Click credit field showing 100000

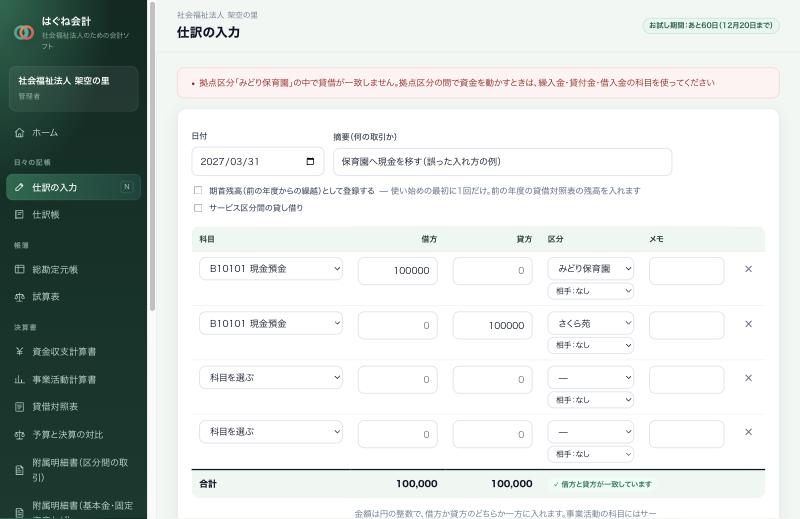click(x=493, y=326)
